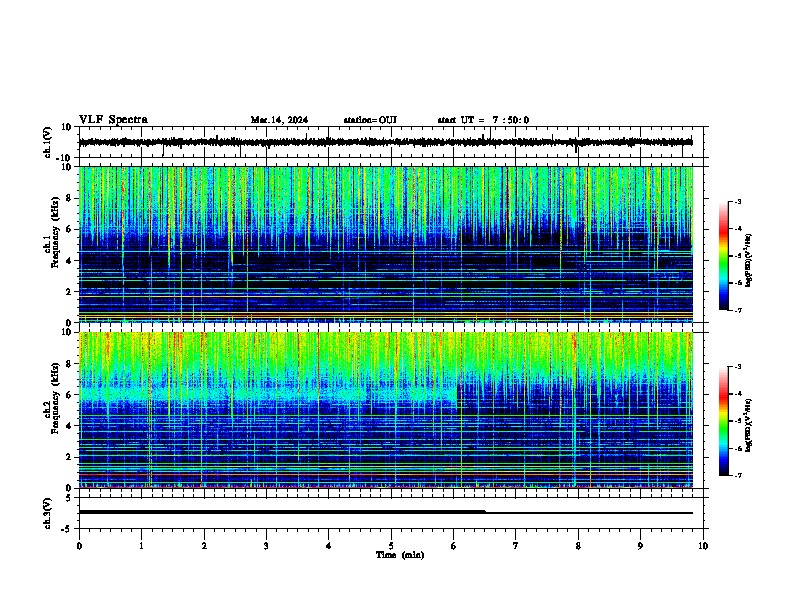
Task: Click the "ch.1(V)" axis label
Action: [48, 142]
